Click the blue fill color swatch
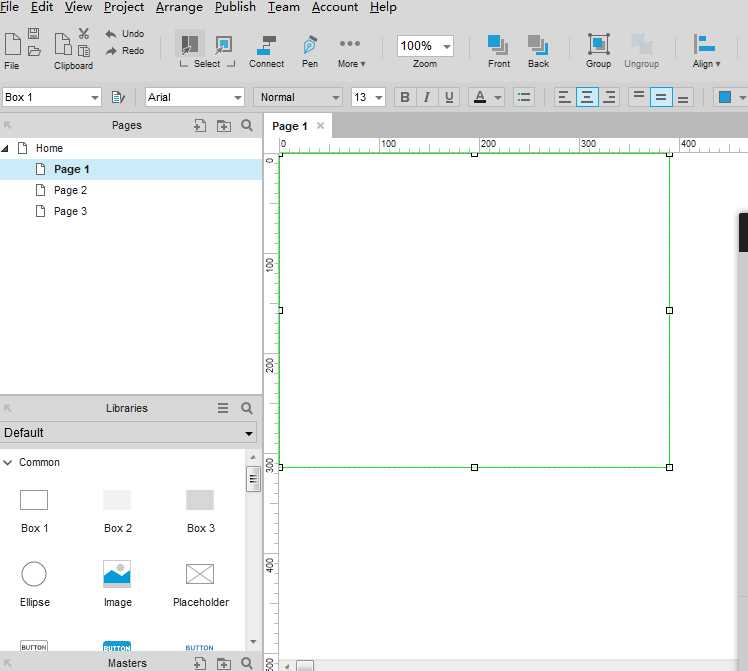Image resolution: width=748 pixels, height=671 pixels. [725, 97]
